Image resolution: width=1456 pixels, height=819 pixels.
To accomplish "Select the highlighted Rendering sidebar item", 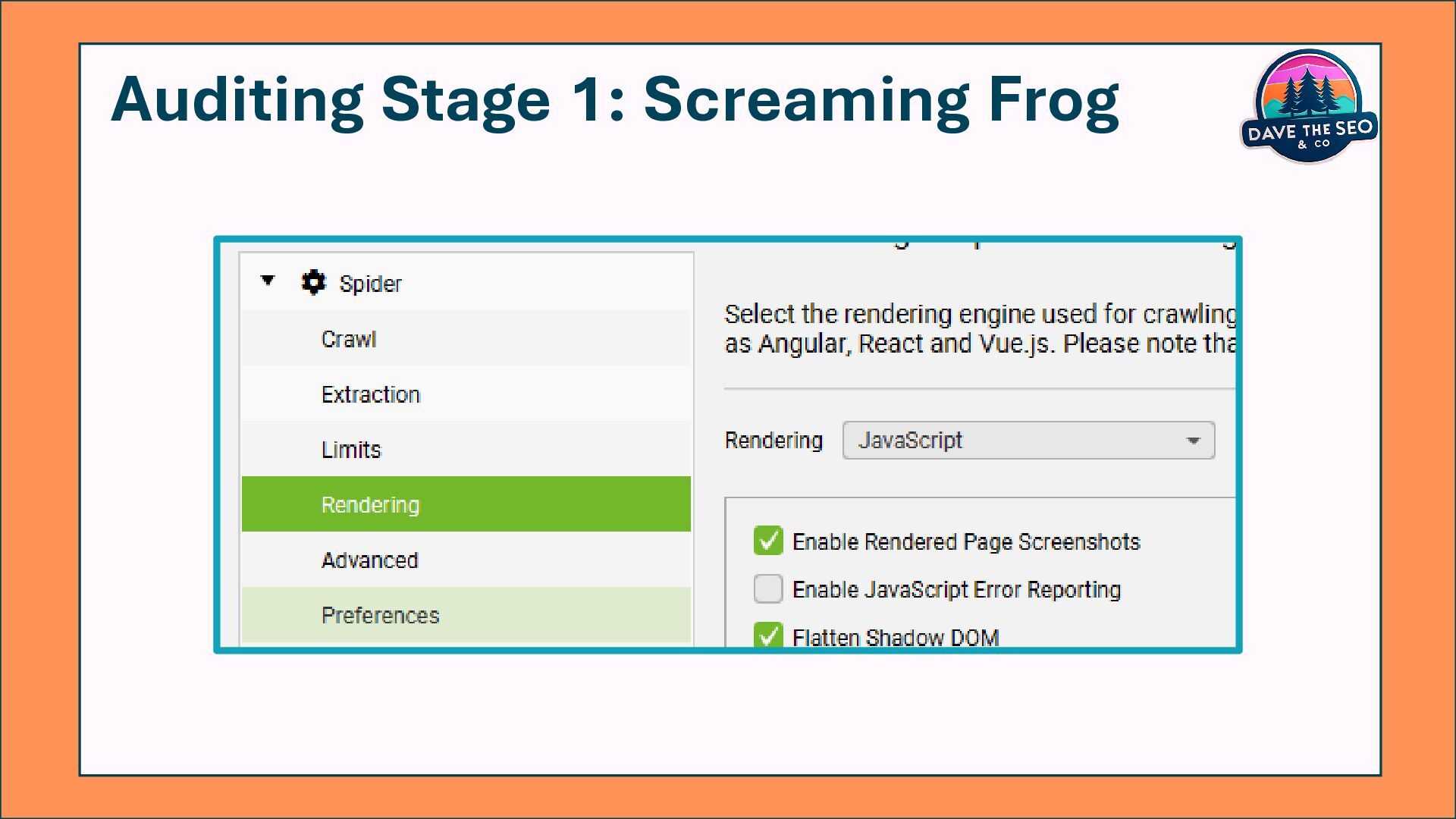I will click(370, 505).
